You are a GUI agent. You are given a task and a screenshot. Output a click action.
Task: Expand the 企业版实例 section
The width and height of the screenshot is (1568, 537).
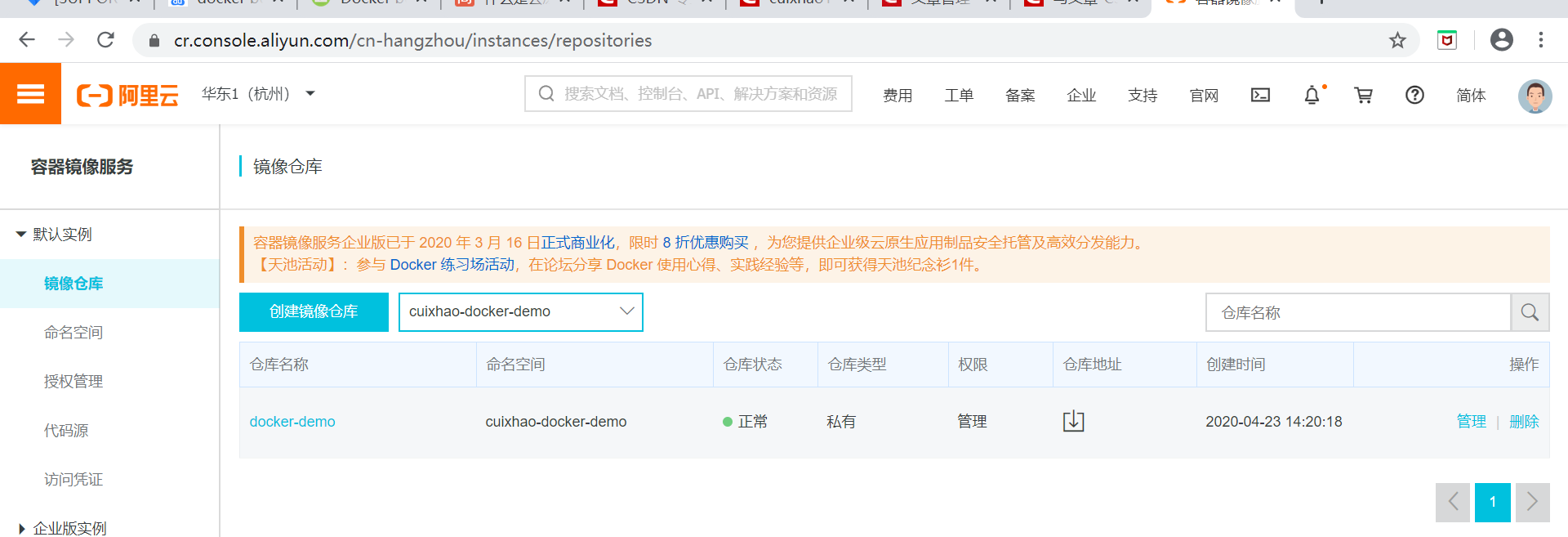pyautogui.click(x=21, y=529)
